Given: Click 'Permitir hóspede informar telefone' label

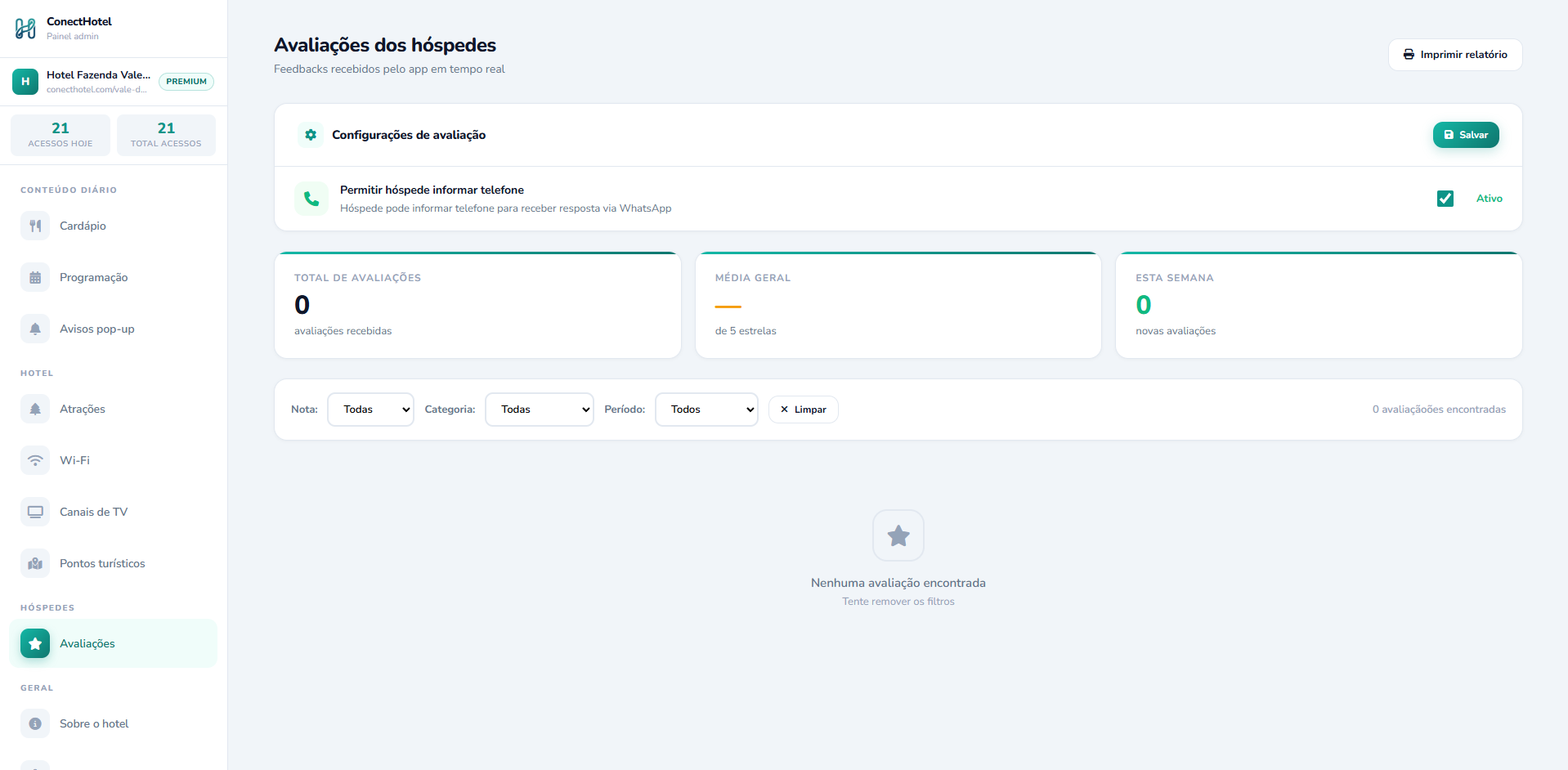Looking at the screenshot, I should click(x=432, y=190).
